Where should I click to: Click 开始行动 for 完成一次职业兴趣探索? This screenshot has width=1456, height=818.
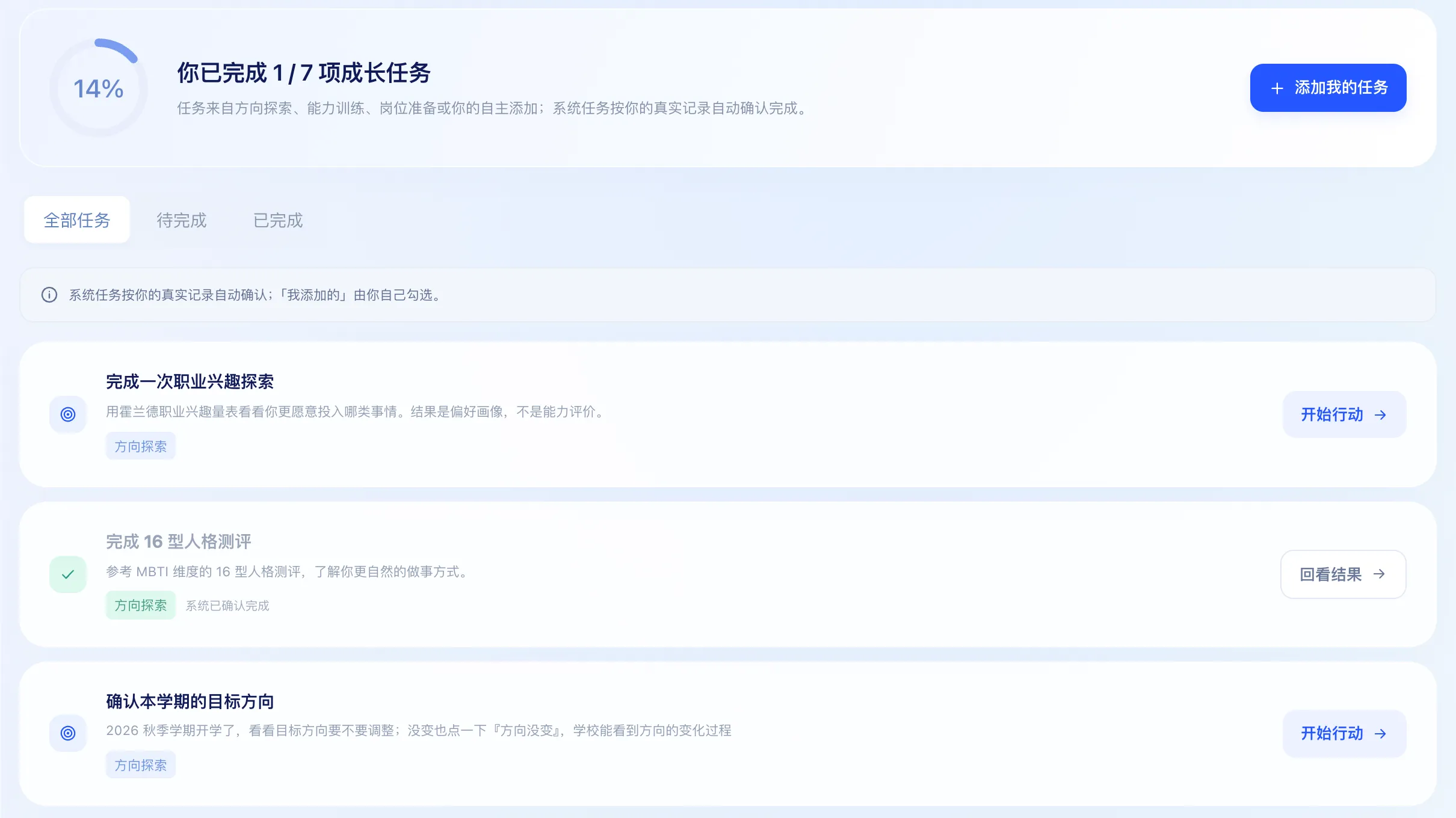(x=1344, y=414)
